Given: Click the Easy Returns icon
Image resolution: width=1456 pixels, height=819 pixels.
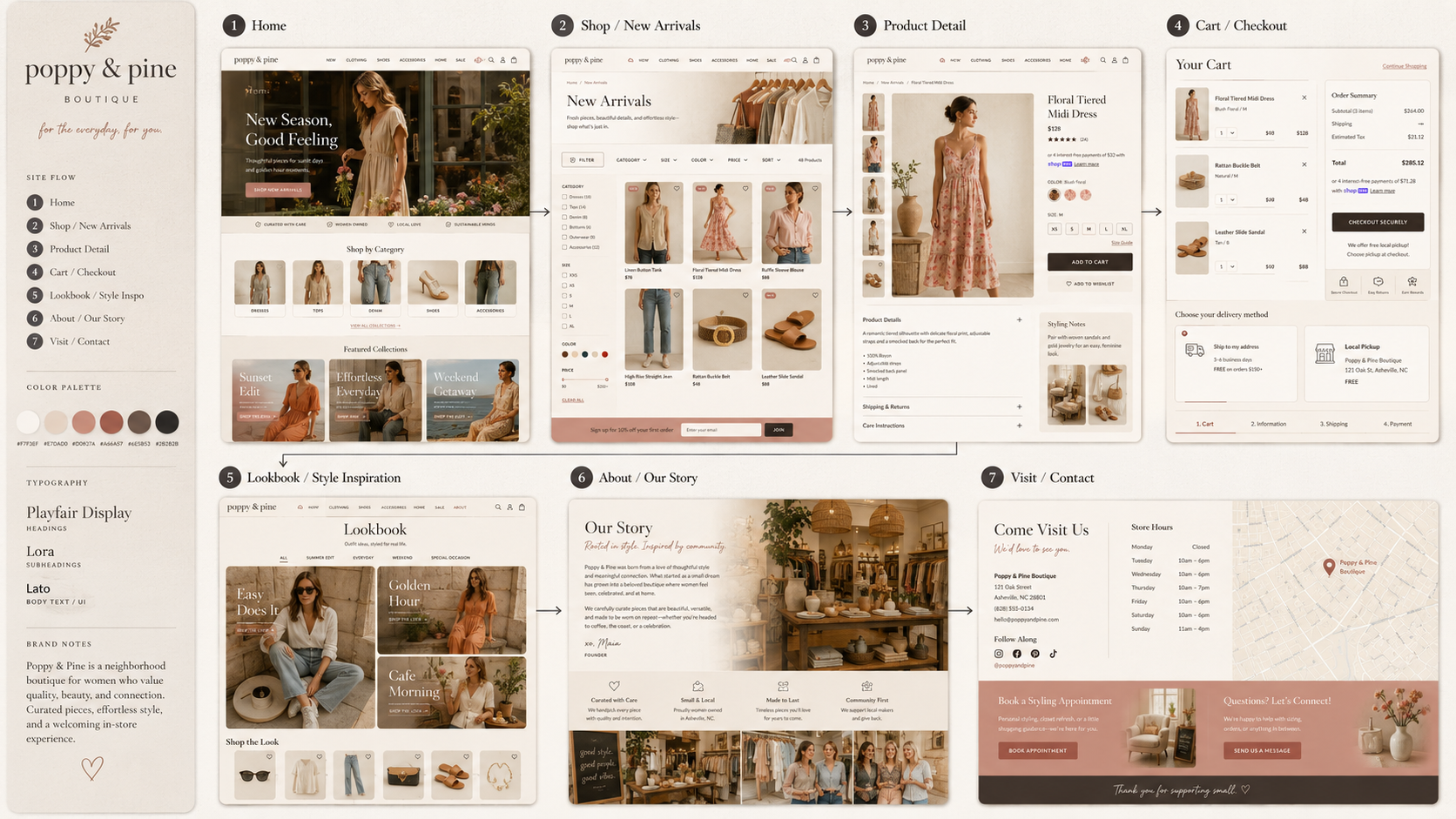Looking at the screenshot, I should pyautogui.click(x=1378, y=281).
